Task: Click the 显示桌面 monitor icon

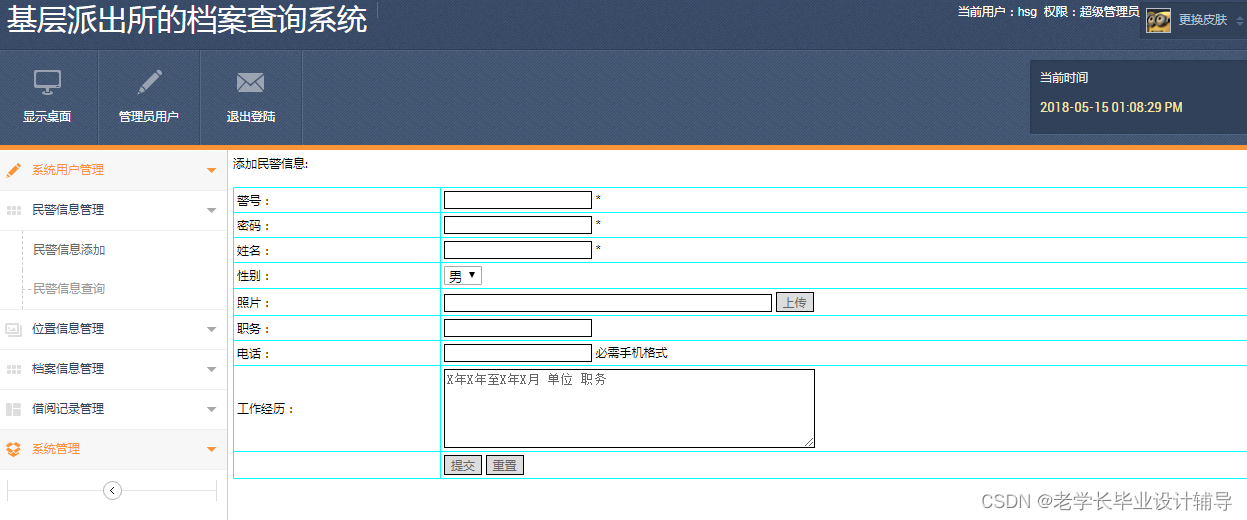Action: [x=47, y=82]
